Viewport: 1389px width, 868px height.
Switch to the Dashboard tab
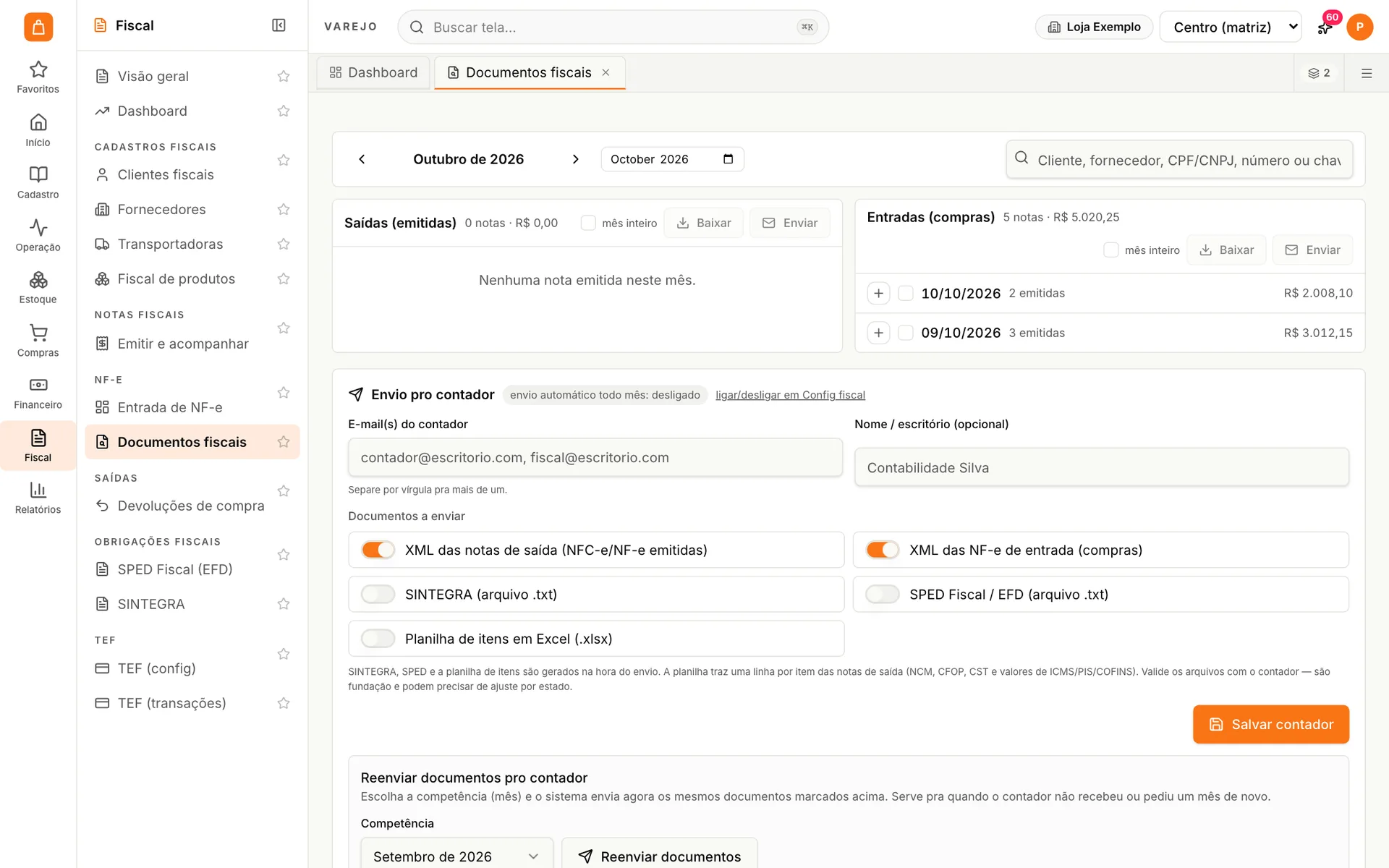click(x=373, y=72)
